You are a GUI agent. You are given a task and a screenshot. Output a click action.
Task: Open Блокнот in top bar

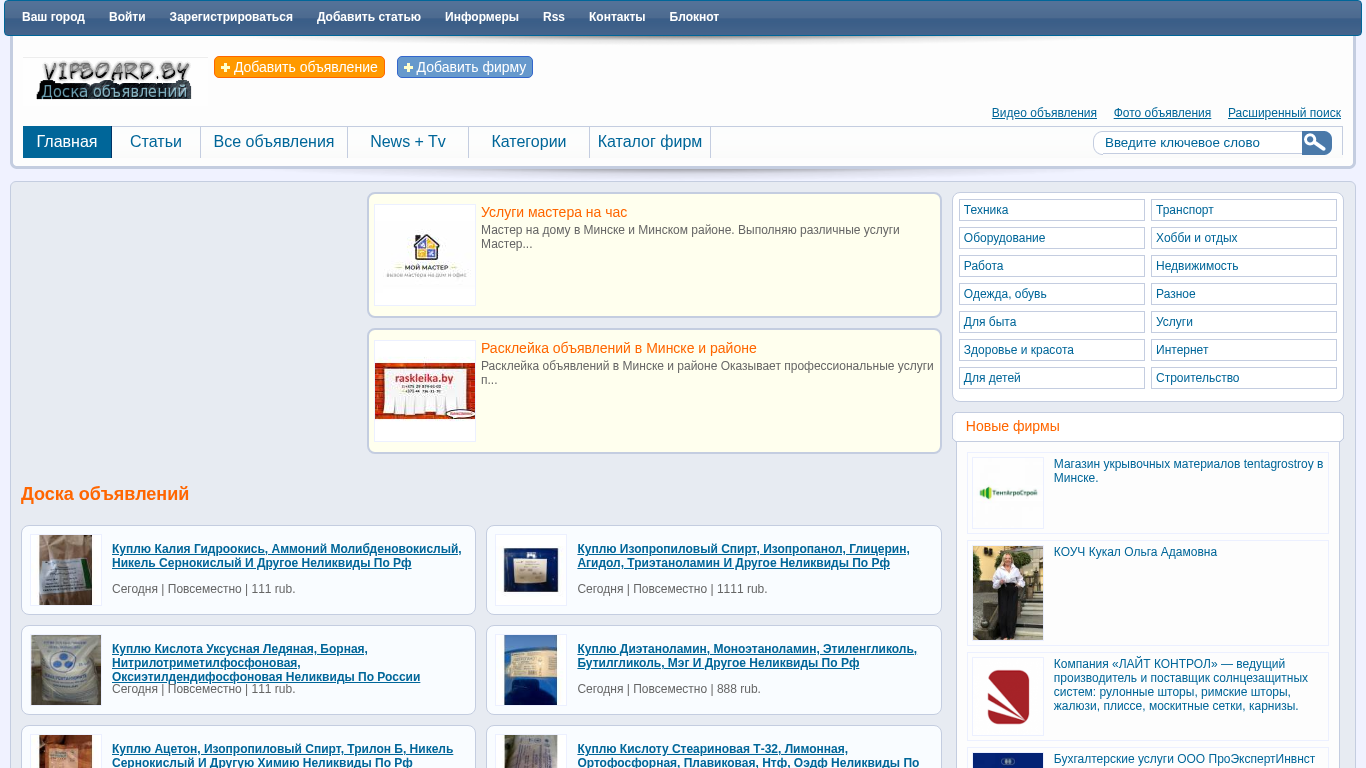694,17
